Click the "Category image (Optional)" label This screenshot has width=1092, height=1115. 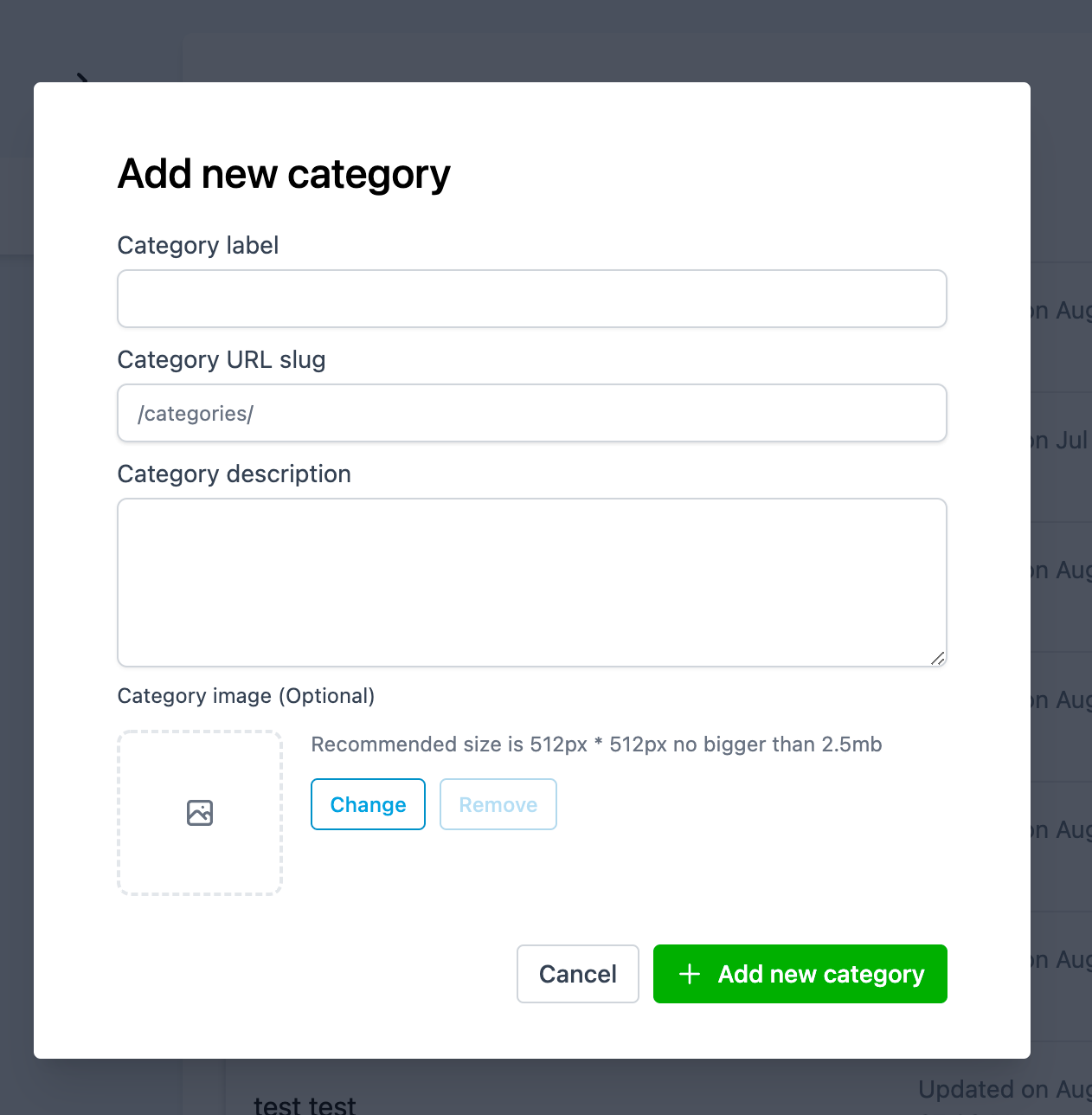click(246, 696)
